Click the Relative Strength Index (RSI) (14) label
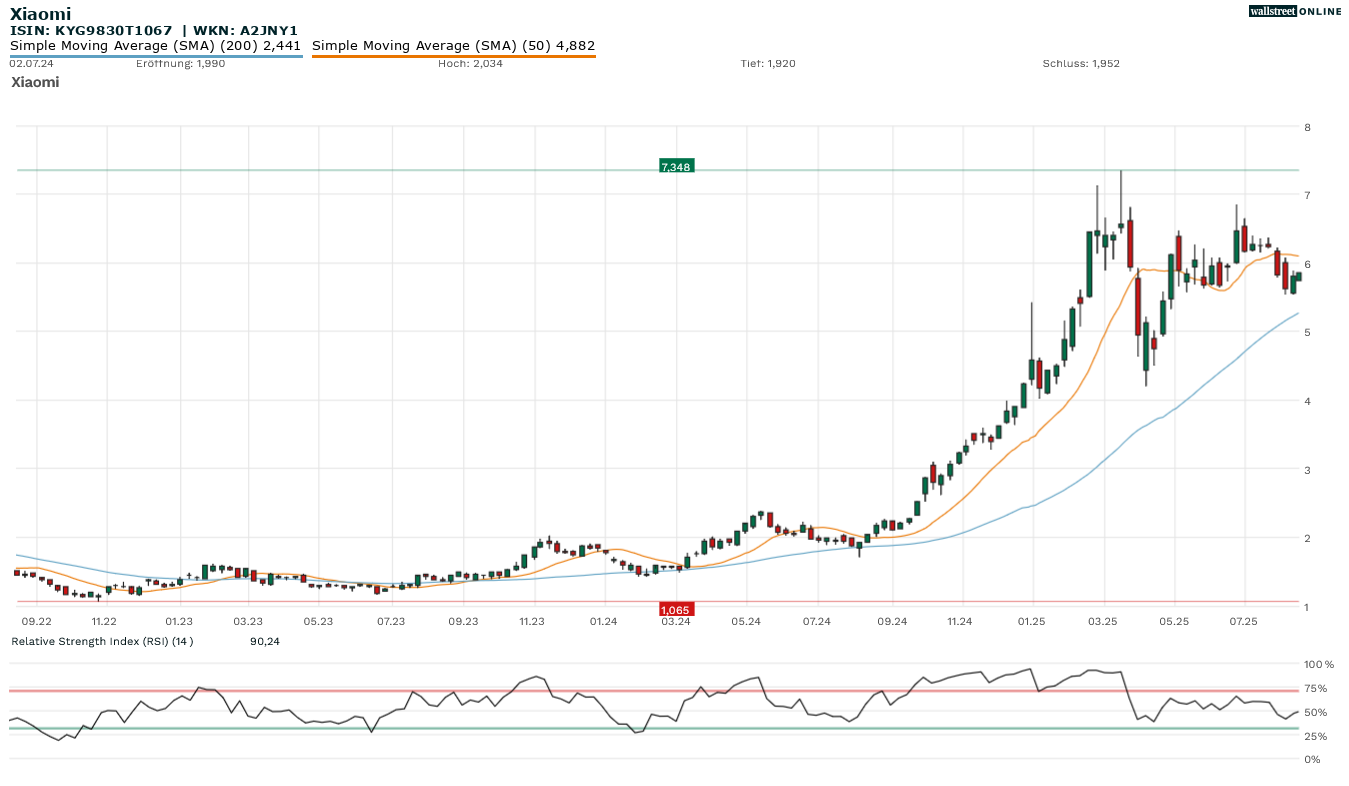This screenshot has width=1349, height=786. (x=102, y=641)
